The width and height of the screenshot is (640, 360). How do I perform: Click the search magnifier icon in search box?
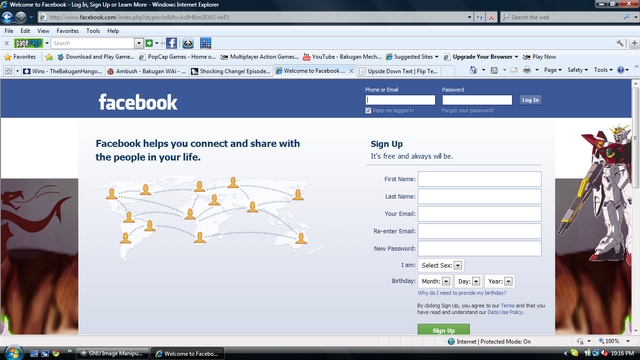click(x=627, y=17)
